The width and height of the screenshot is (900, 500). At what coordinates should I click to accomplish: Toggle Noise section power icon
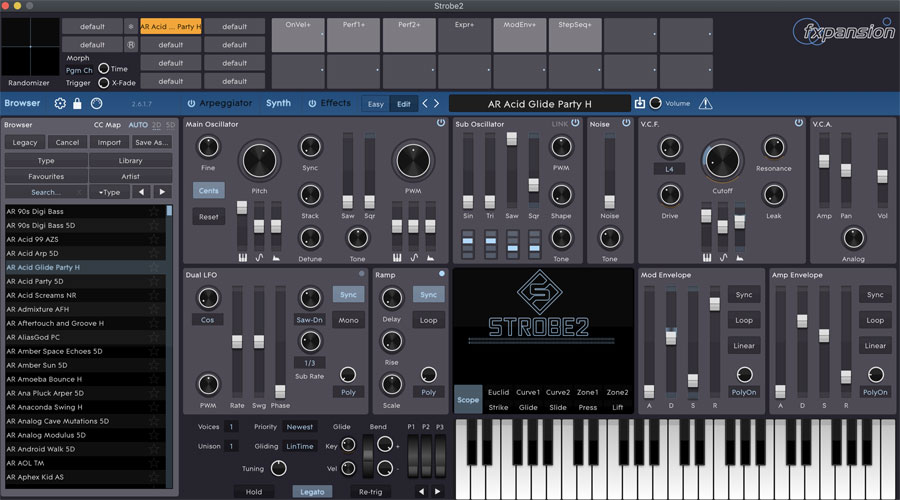coord(626,123)
